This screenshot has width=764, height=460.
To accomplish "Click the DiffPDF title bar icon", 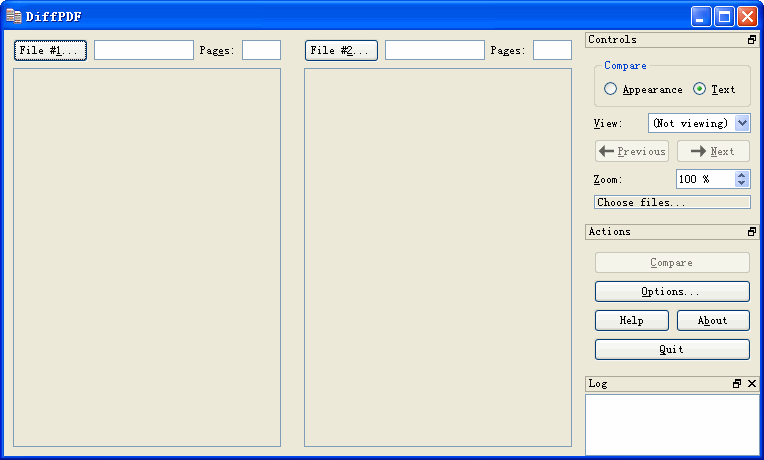I will coord(14,16).
